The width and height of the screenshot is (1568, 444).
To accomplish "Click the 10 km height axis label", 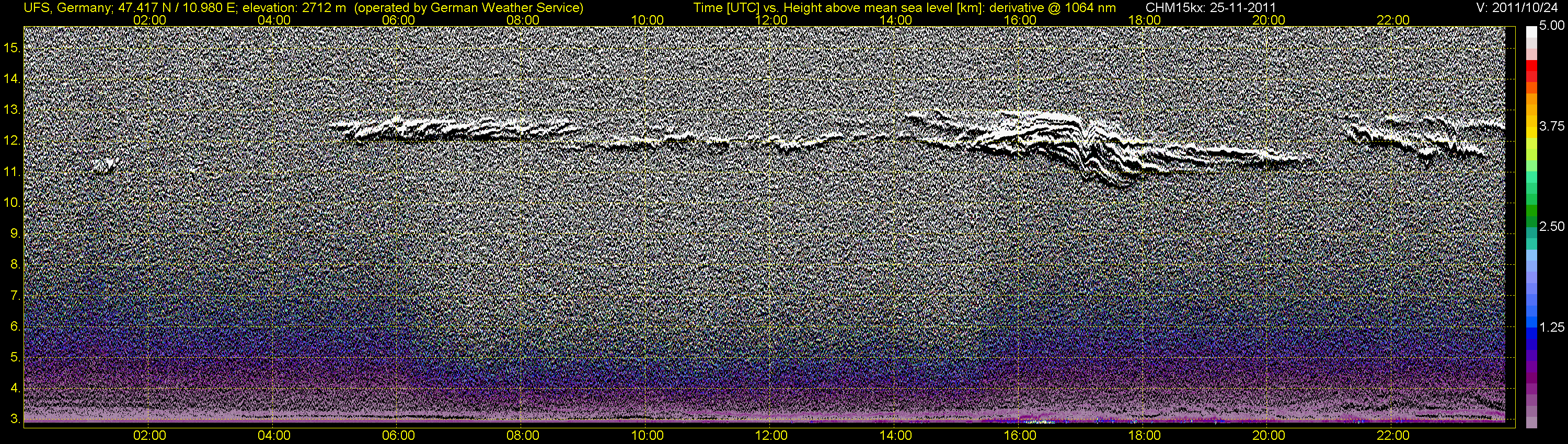I will (11, 203).
